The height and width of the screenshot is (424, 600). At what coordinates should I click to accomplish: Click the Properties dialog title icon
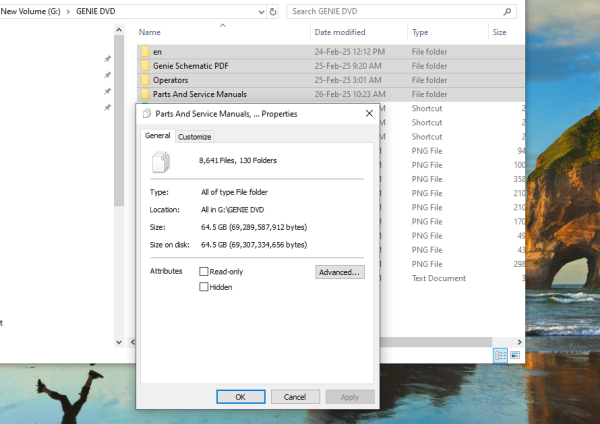[x=147, y=113]
